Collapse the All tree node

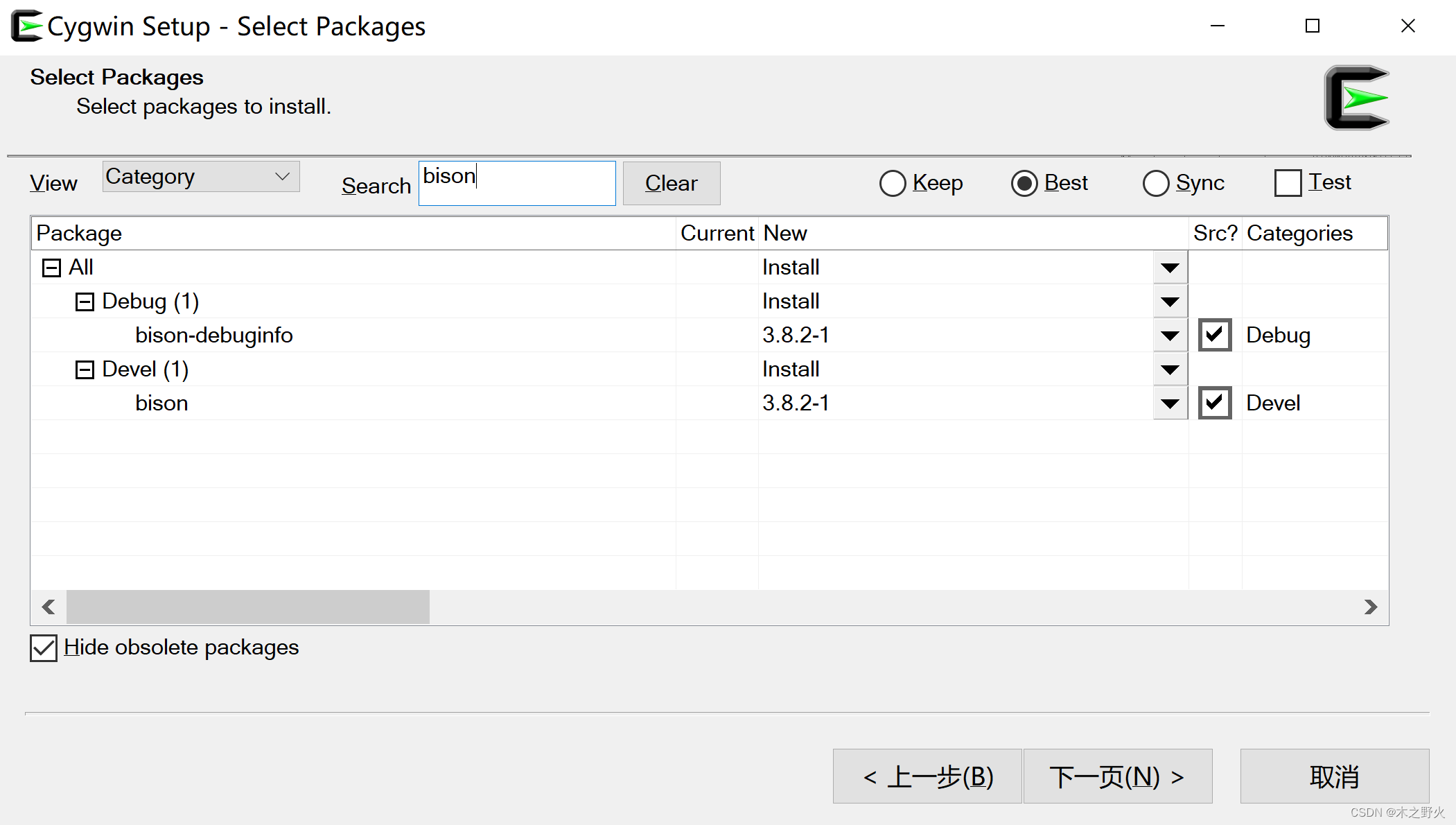(52, 268)
